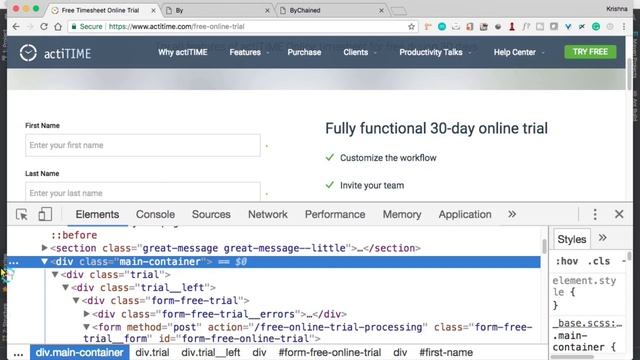Close the ByChained tab
640x360 pixels.
[x=381, y=11]
